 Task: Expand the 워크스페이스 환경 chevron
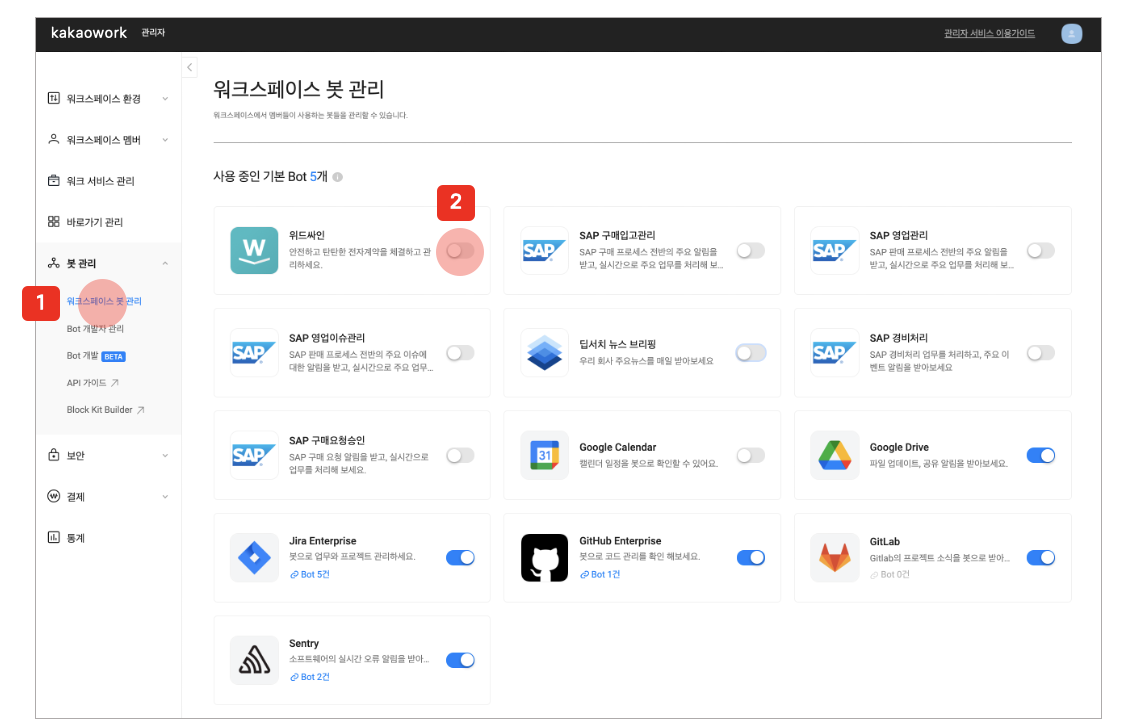tap(165, 99)
